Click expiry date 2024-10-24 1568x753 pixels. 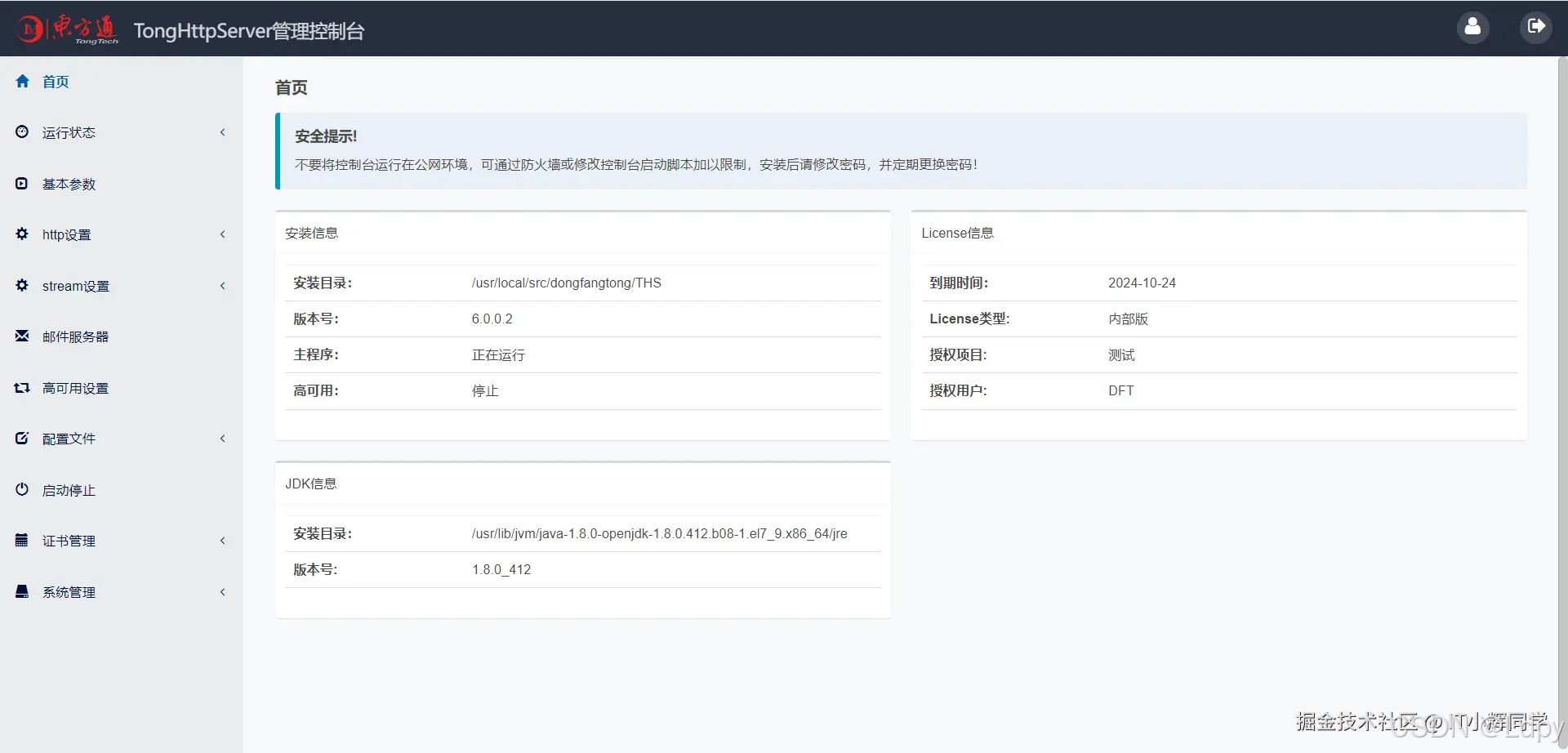(x=1142, y=283)
